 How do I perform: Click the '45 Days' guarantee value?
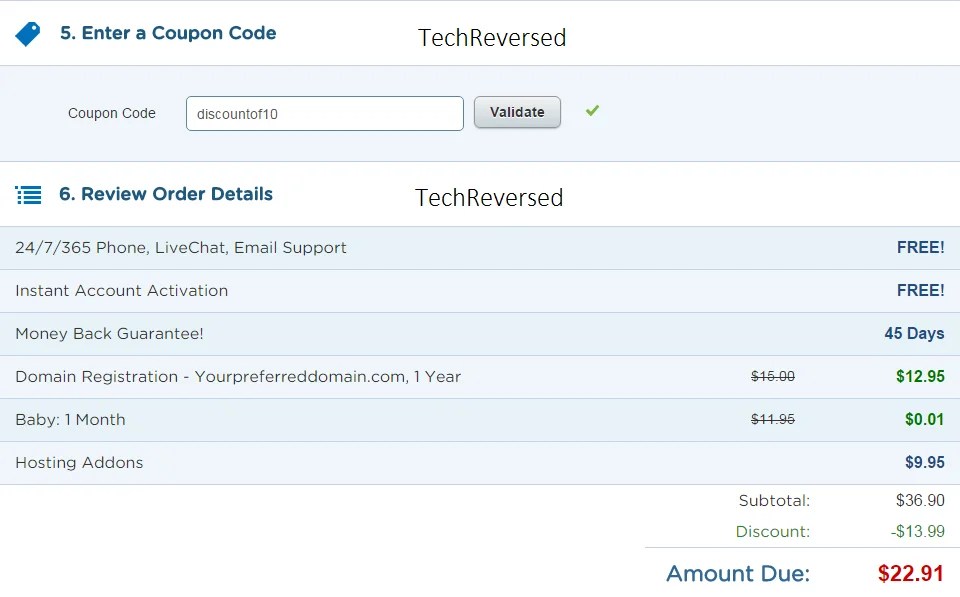914,334
